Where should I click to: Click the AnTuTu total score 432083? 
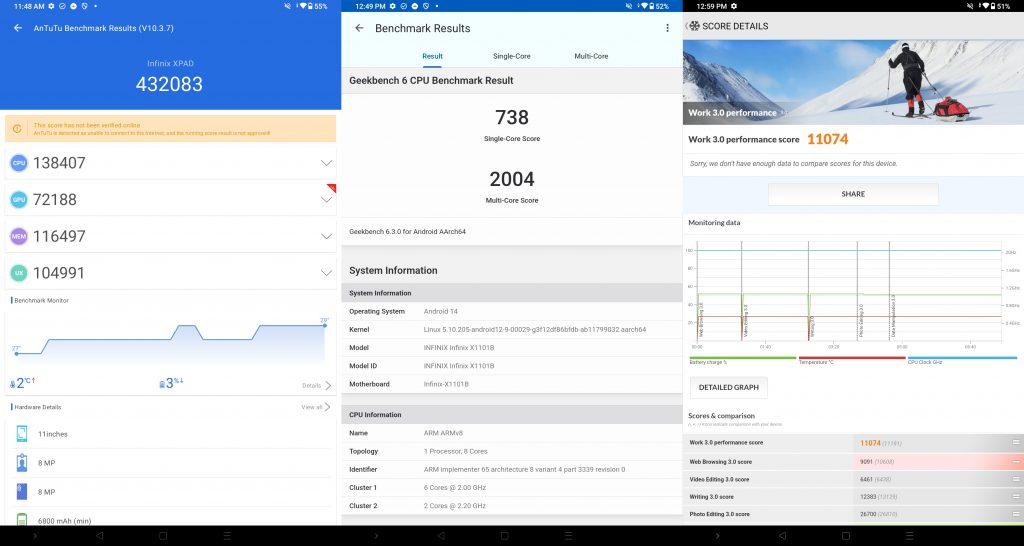tap(169, 84)
